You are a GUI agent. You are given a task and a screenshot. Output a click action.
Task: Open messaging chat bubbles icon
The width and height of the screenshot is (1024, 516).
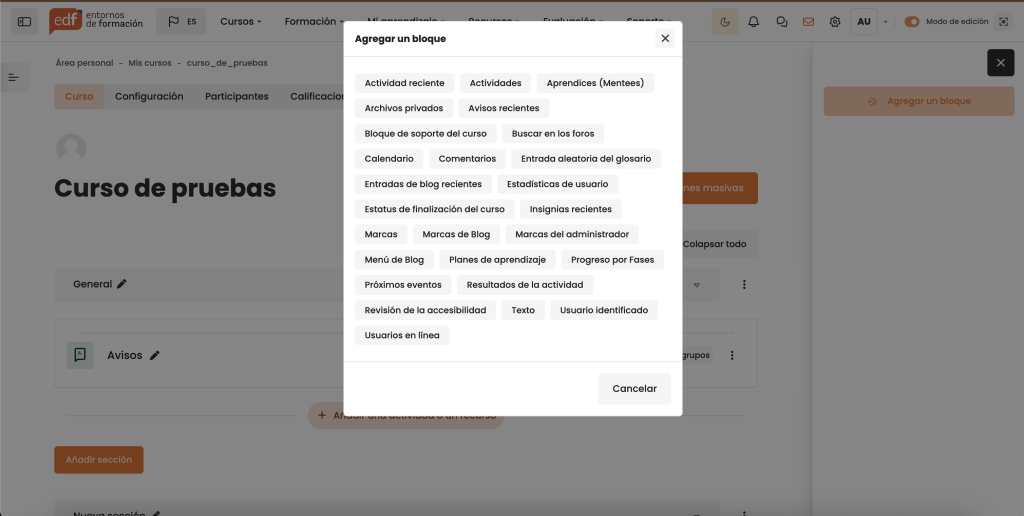click(x=782, y=22)
